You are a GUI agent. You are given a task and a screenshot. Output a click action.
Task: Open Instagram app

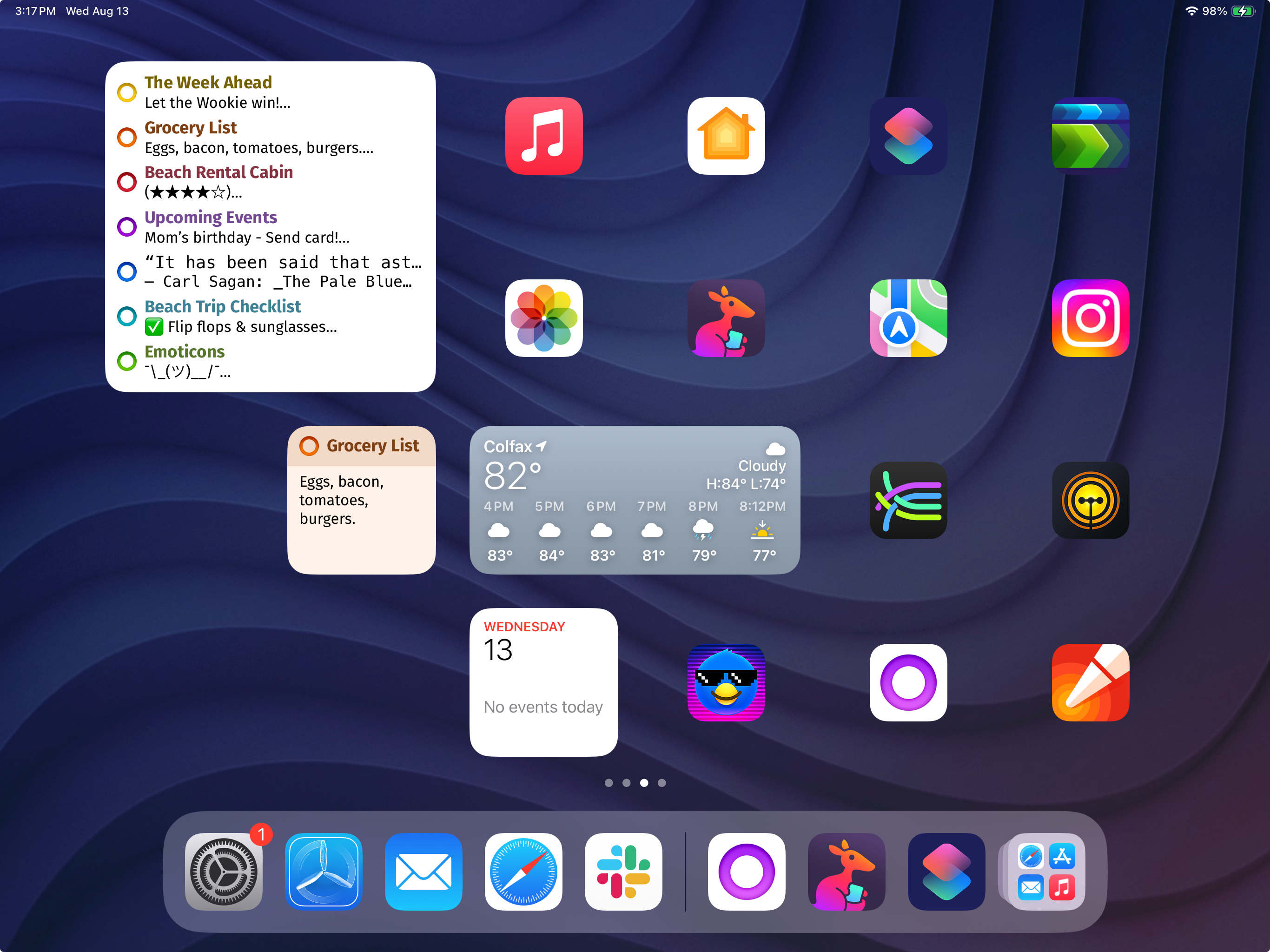tap(1090, 318)
